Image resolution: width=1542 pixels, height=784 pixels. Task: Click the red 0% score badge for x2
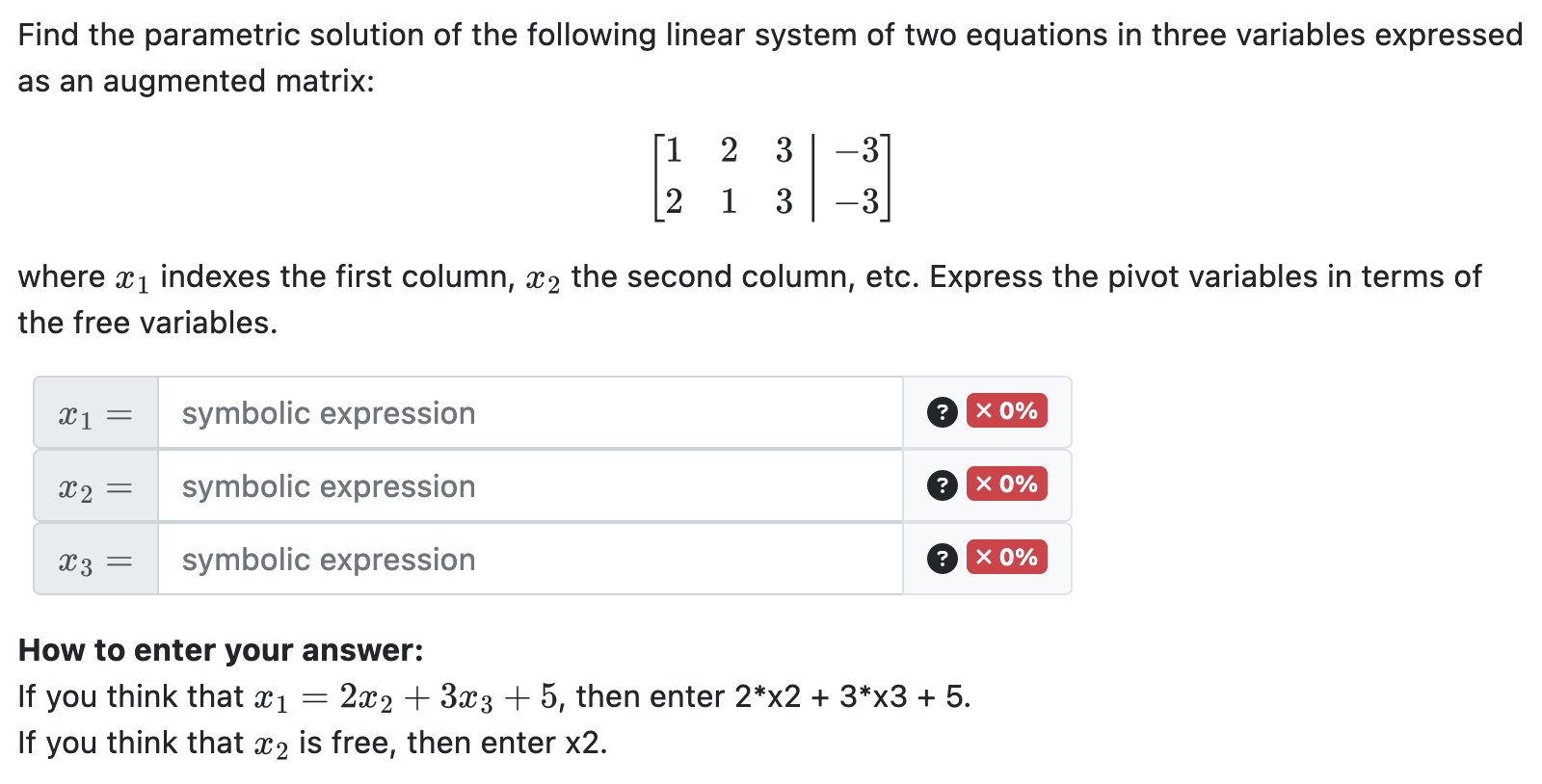pyautogui.click(x=1005, y=484)
